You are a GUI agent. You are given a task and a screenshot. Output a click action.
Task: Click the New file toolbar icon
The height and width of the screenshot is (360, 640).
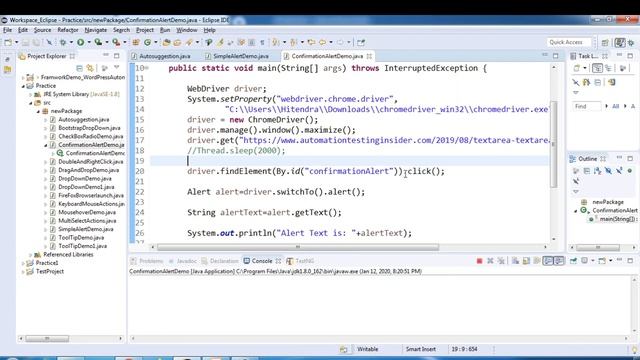click(8, 42)
